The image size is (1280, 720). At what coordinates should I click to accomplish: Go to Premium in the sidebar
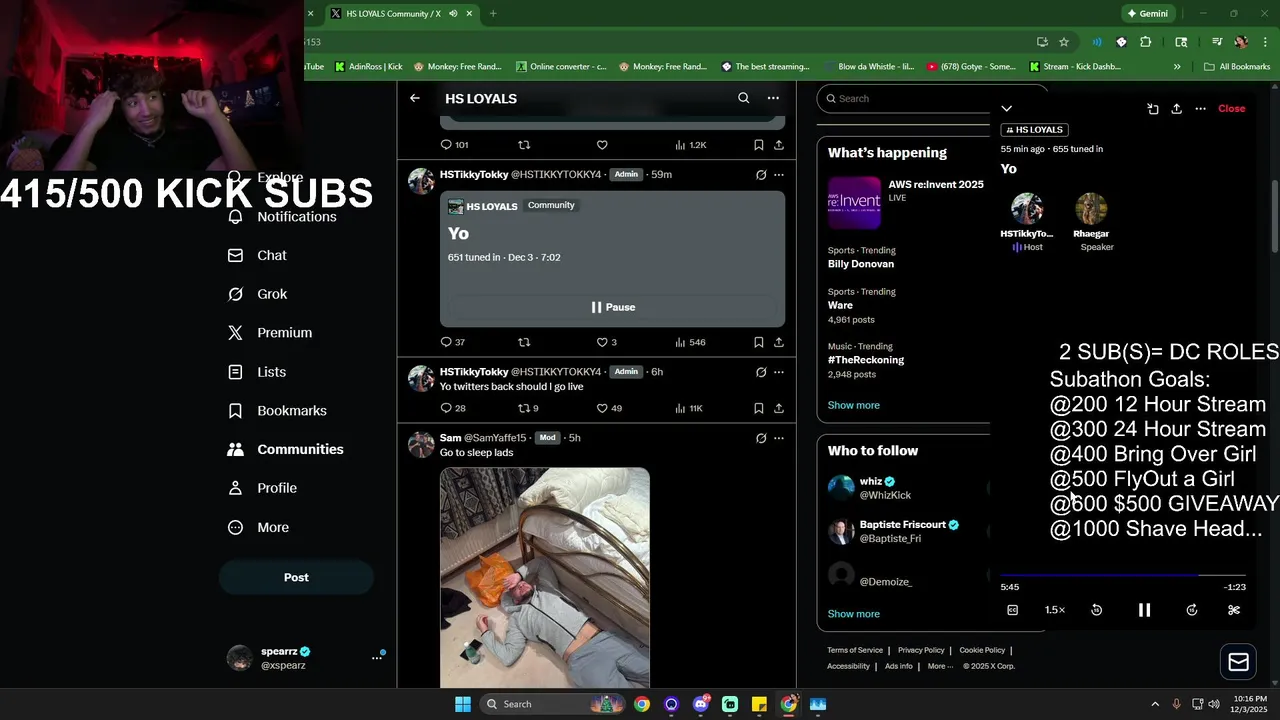point(270,333)
